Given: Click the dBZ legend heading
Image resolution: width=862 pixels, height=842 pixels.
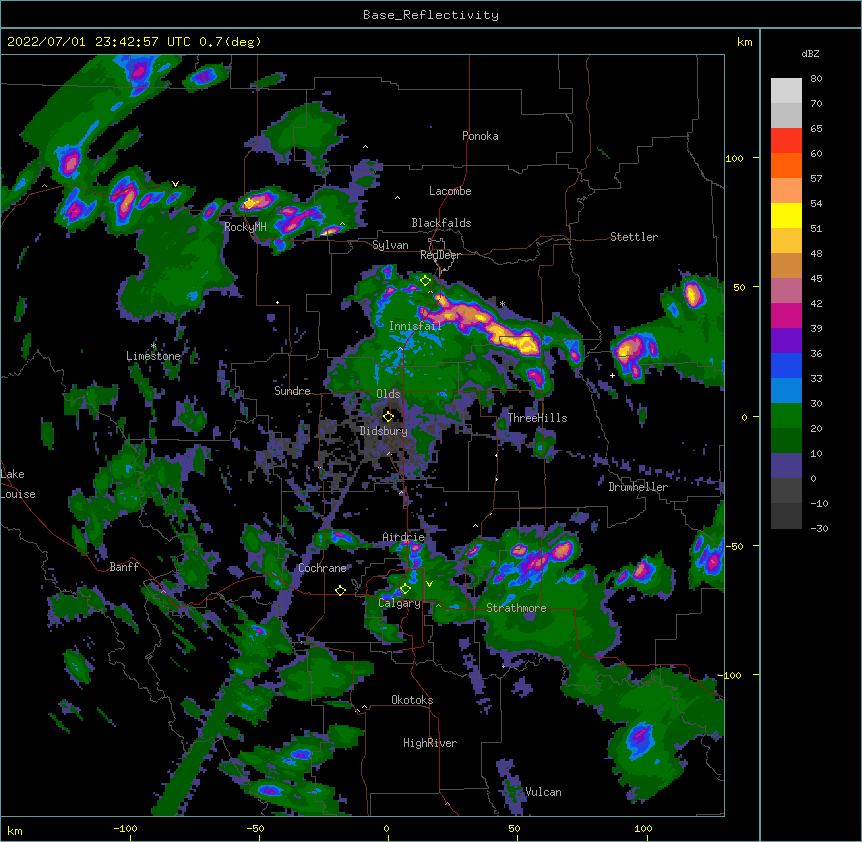Looking at the screenshot, I should pos(810,53).
